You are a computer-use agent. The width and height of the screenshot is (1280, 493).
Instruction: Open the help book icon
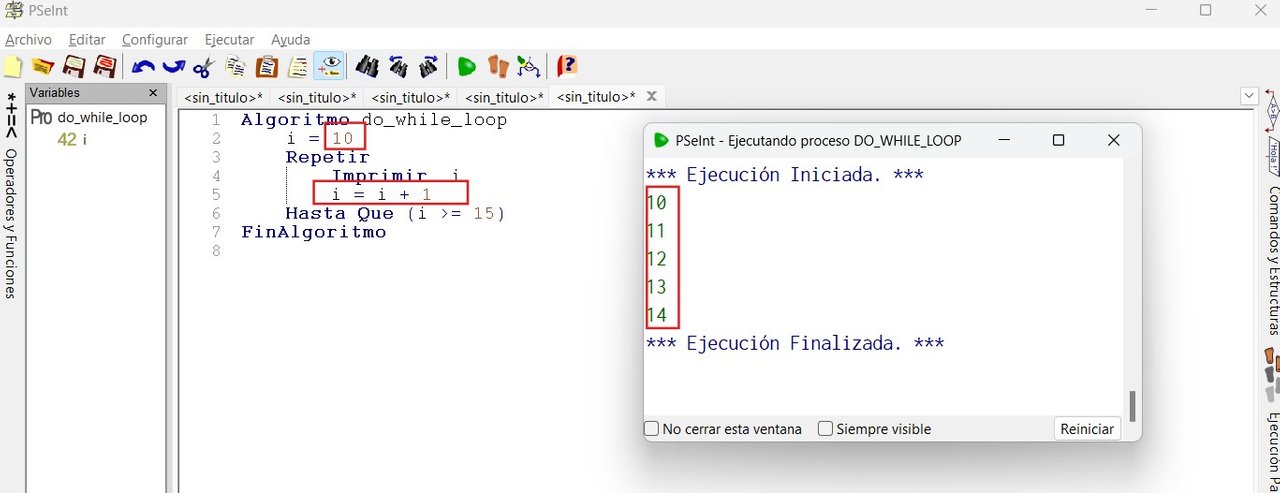pos(567,67)
